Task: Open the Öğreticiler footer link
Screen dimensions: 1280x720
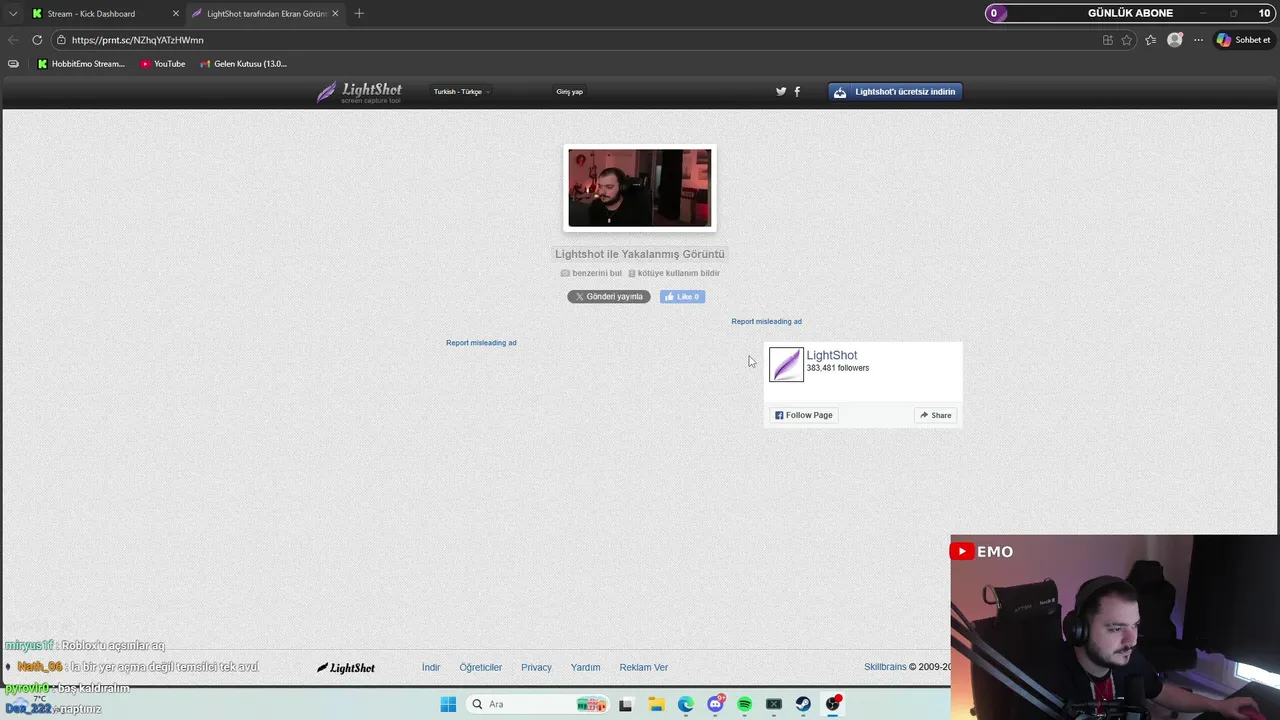Action: pyautogui.click(x=481, y=667)
